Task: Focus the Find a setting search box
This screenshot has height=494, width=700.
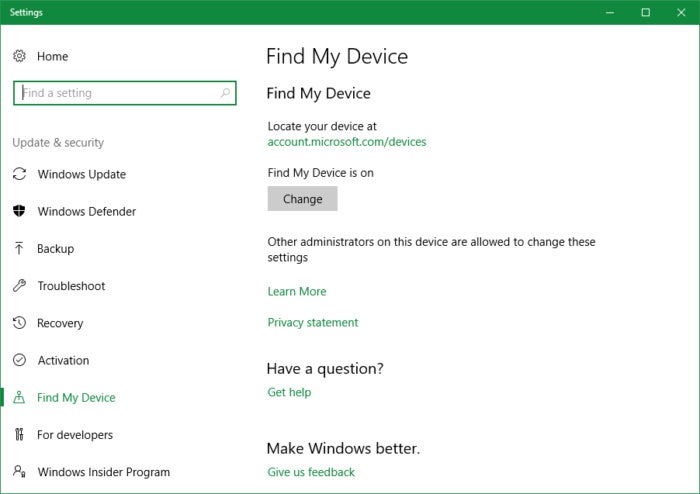Action: [x=125, y=93]
